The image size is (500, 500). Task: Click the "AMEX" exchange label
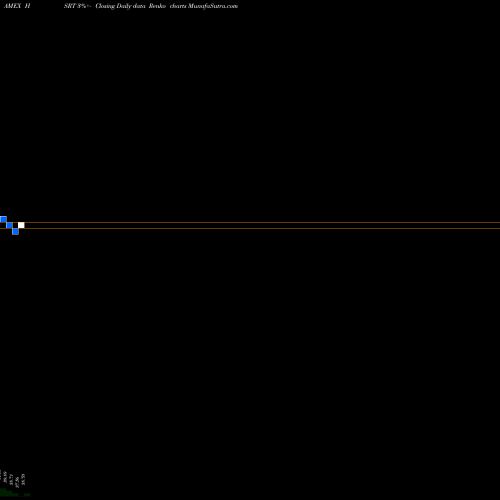(13, 6)
